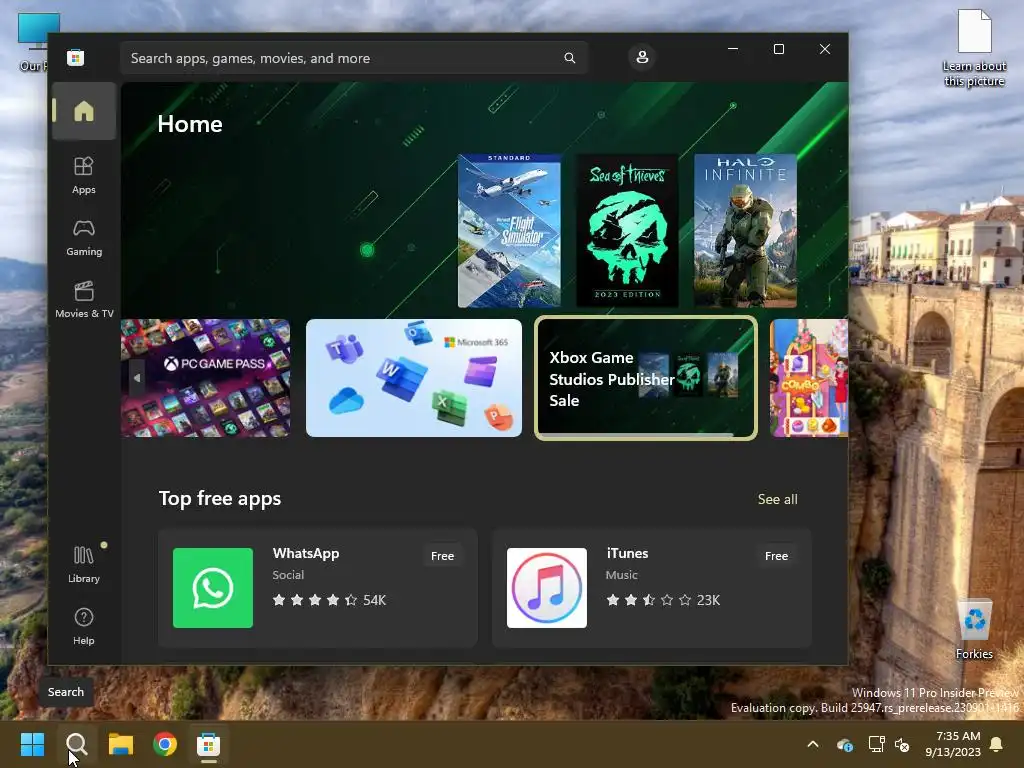Click the WhatsApp title text
1024x768 pixels.
[x=306, y=553]
